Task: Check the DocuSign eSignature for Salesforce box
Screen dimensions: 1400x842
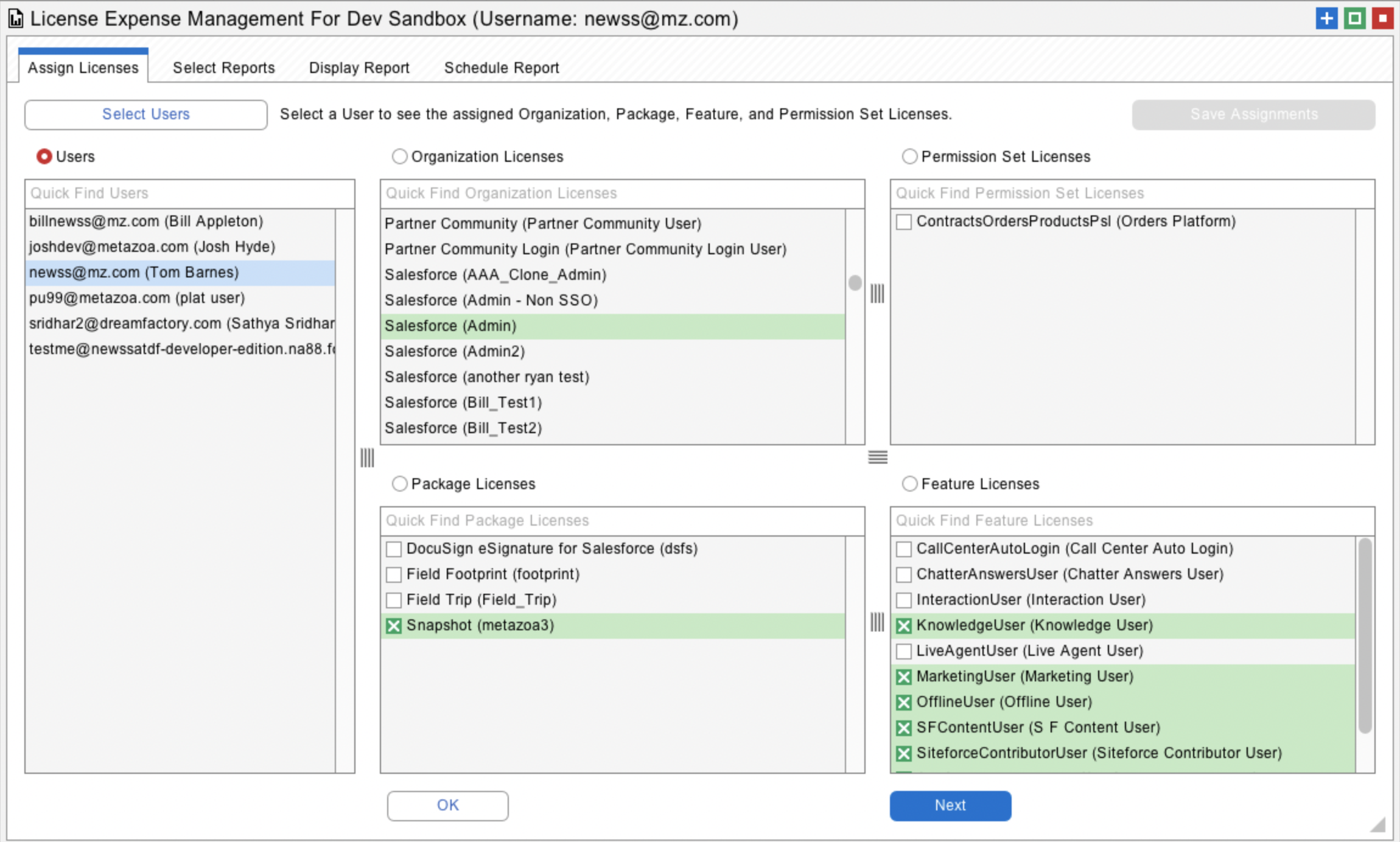Action: [394, 549]
